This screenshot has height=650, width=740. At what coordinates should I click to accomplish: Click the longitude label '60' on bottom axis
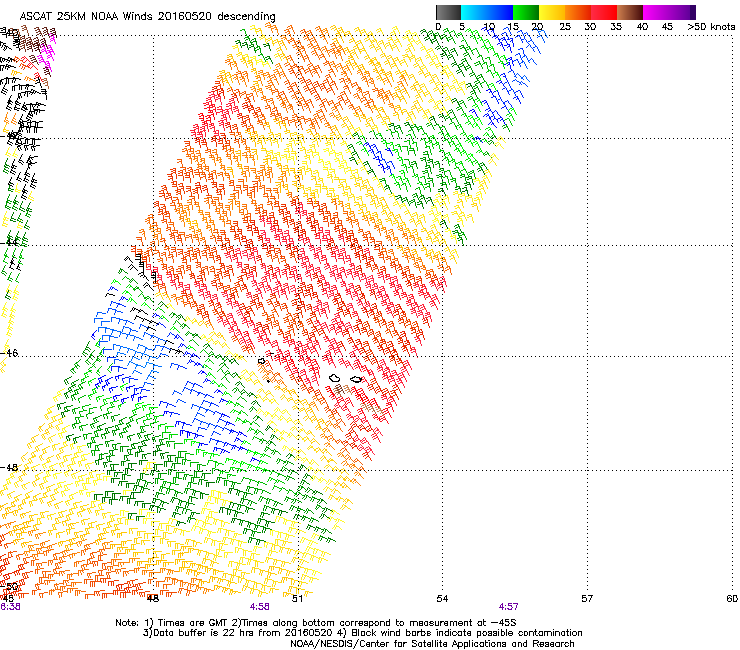tap(732, 598)
